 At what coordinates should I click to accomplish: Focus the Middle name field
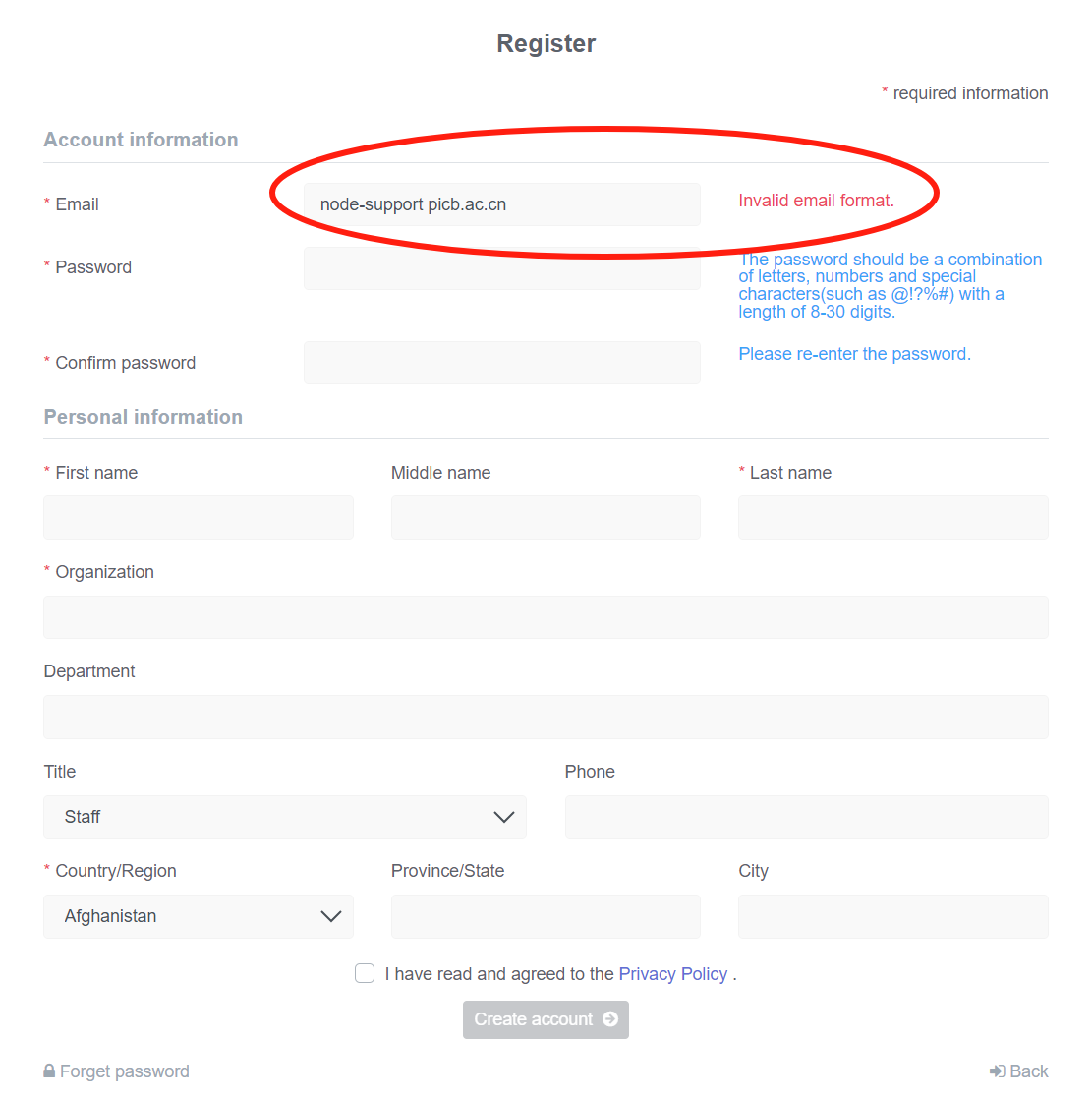coord(546,517)
